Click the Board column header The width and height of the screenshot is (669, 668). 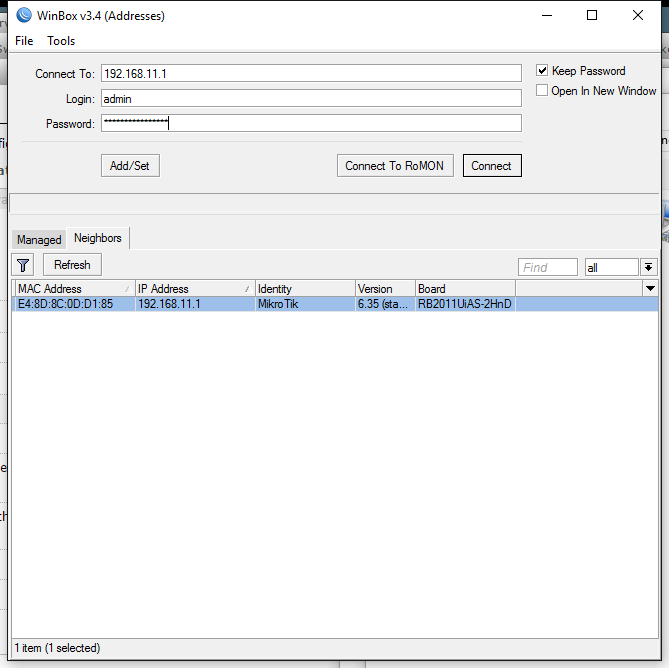(465, 289)
